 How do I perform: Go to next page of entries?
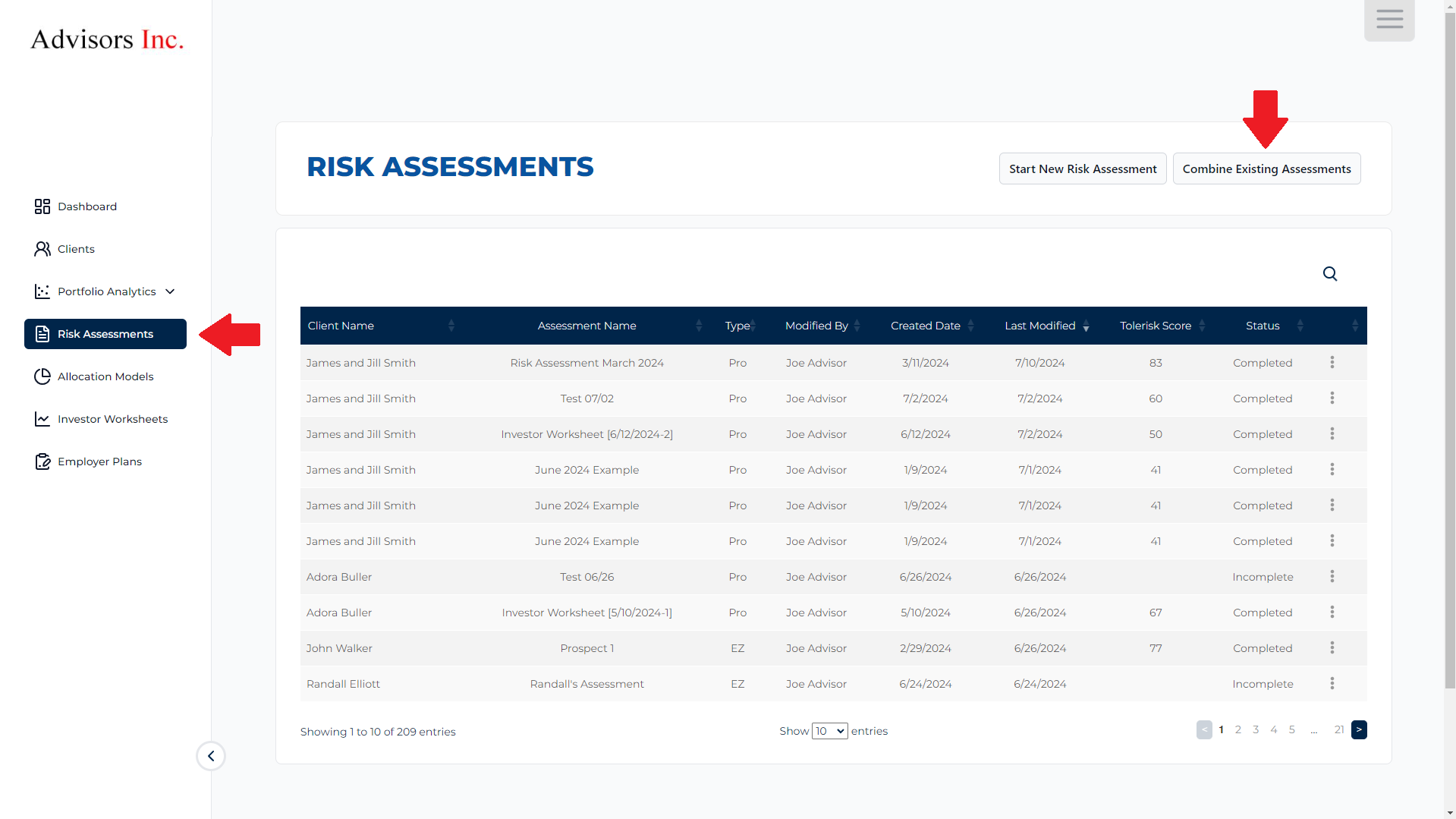1358,729
